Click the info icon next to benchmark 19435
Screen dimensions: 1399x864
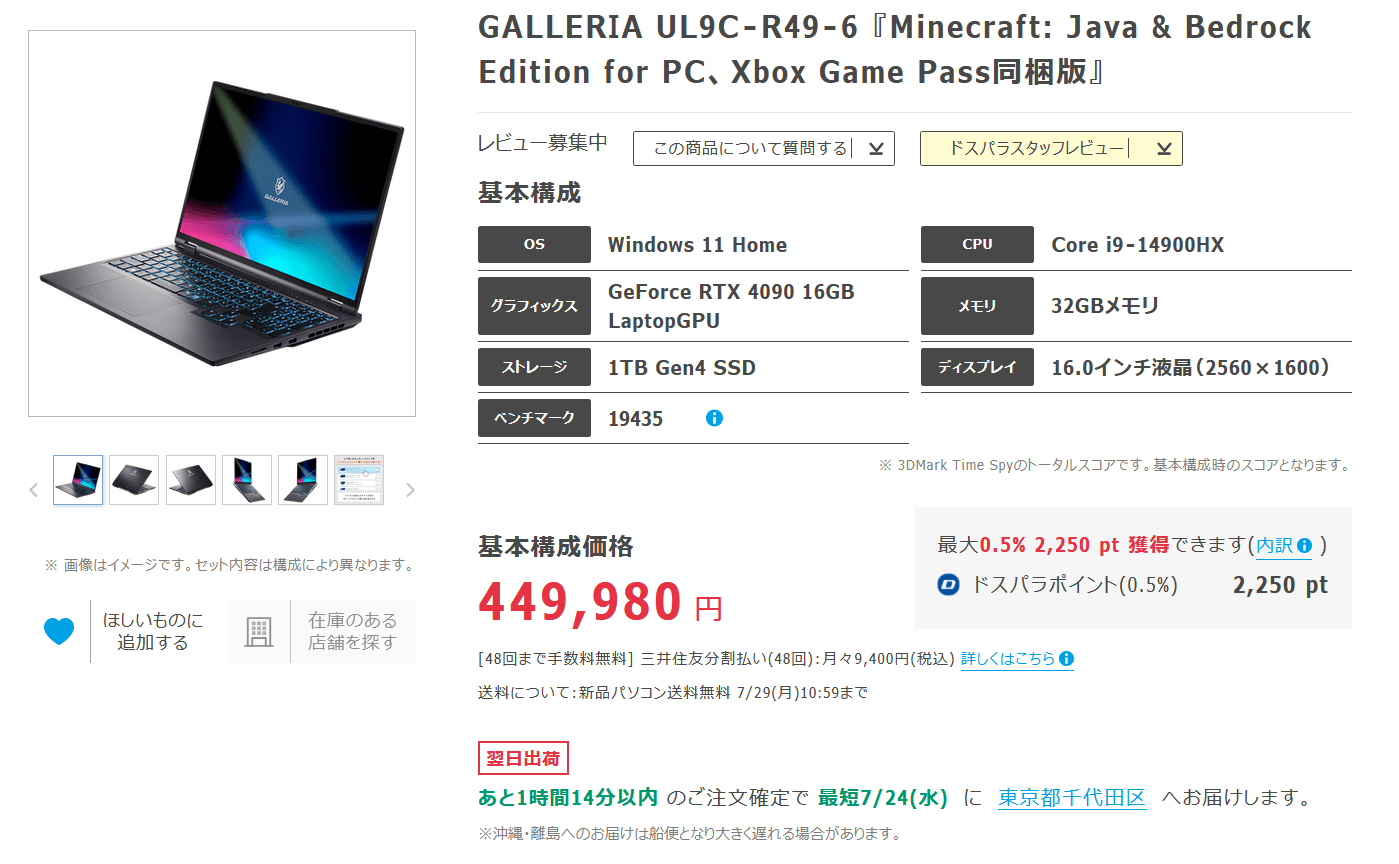714,418
